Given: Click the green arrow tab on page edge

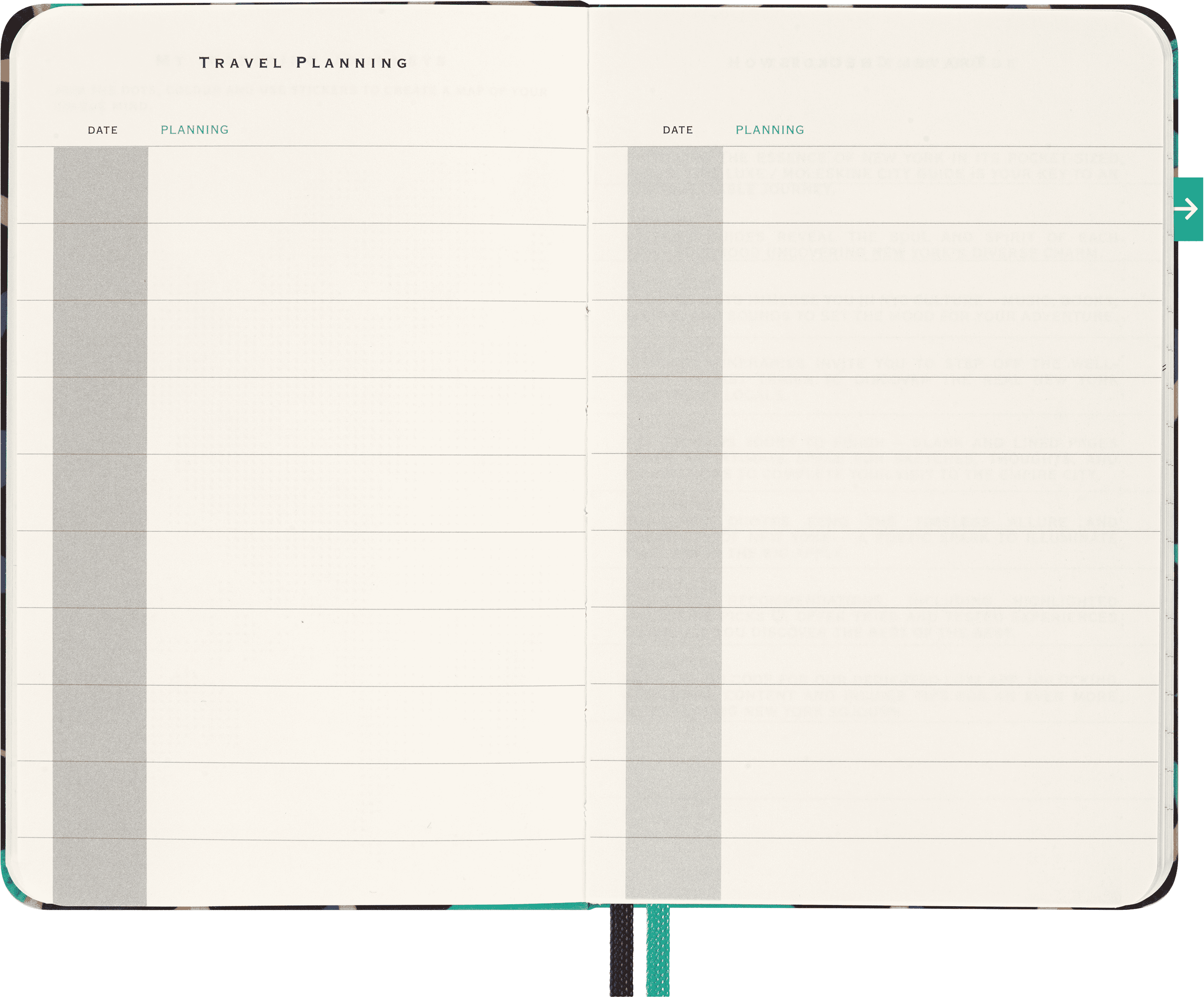Looking at the screenshot, I should pos(1188,209).
